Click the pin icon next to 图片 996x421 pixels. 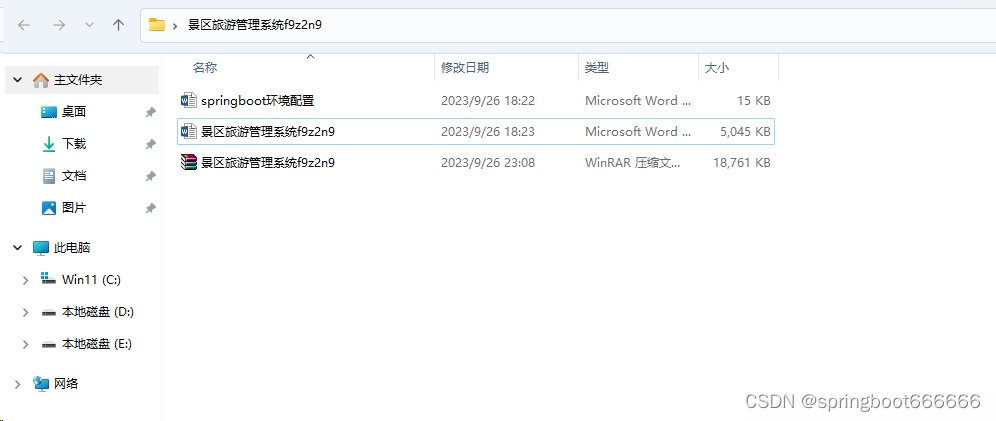150,208
